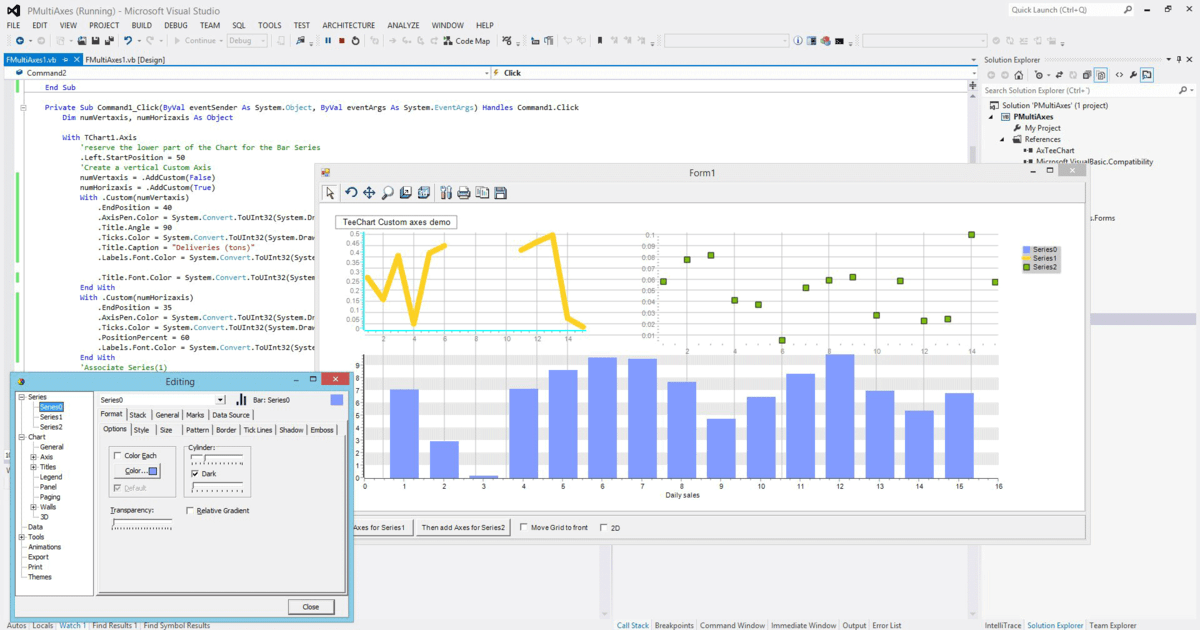
Task: Close the Editing dialog with the Close button
Action: tap(311, 607)
